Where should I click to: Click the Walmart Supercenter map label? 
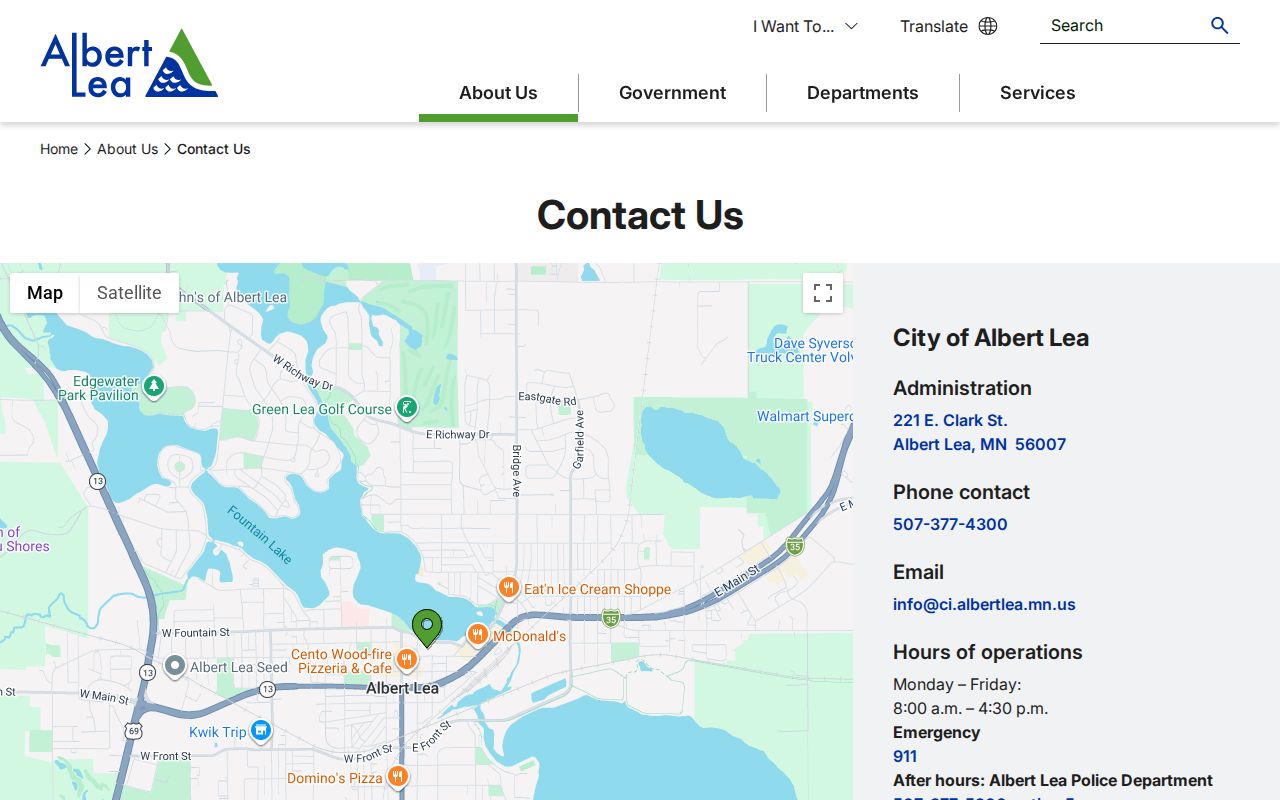tap(804, 416)
